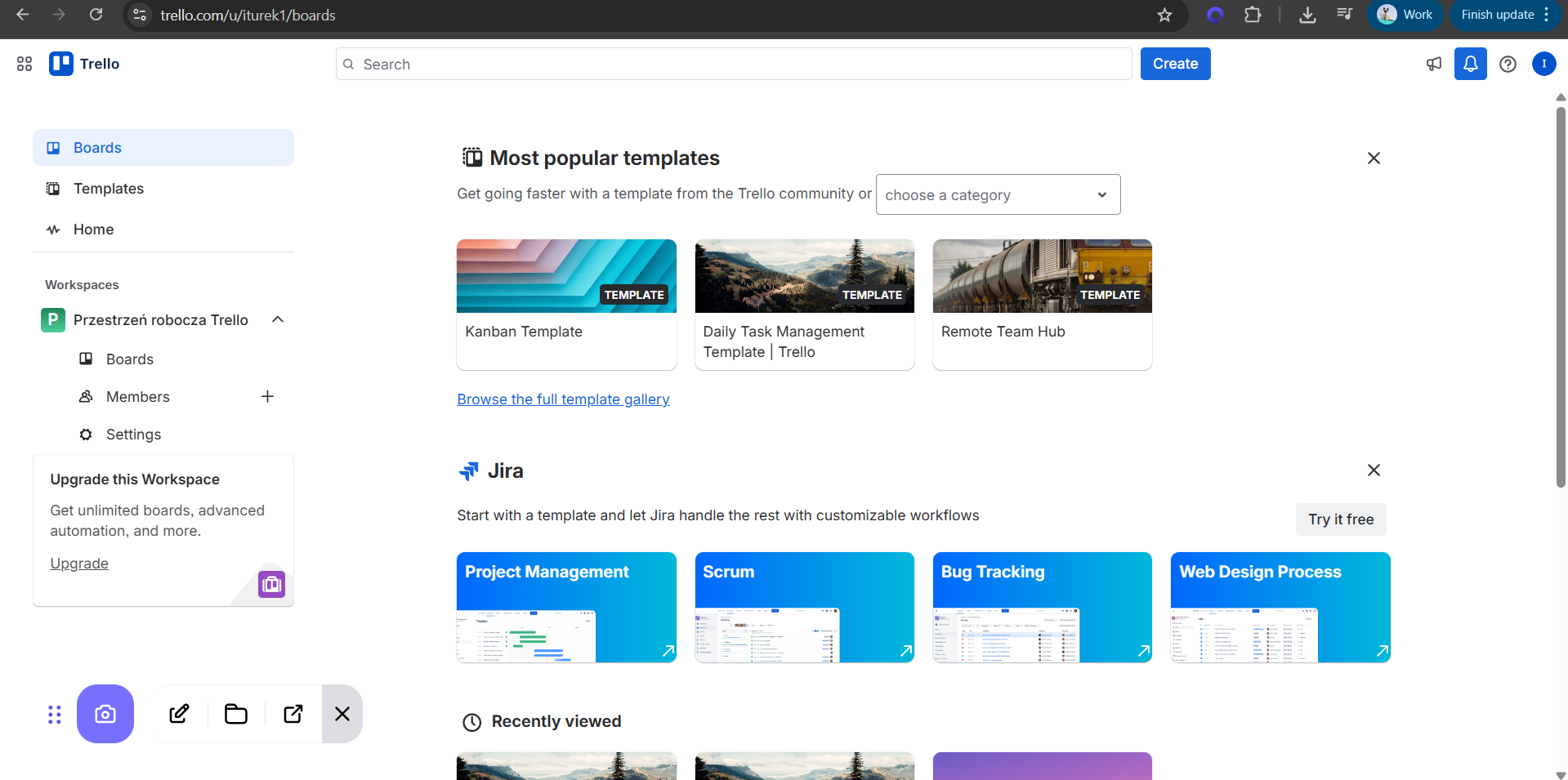Open the Work profile chip
This screenshot has width=1568, height=780.
click(1405, 15)
